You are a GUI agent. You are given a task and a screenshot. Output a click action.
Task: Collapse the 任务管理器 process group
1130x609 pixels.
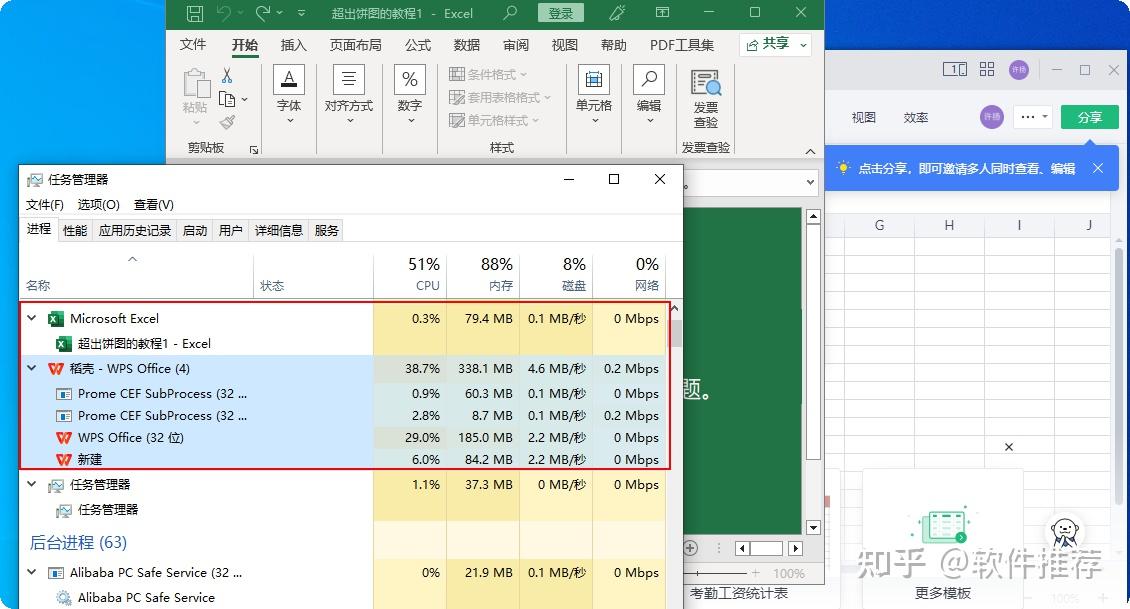click(32, 484)
